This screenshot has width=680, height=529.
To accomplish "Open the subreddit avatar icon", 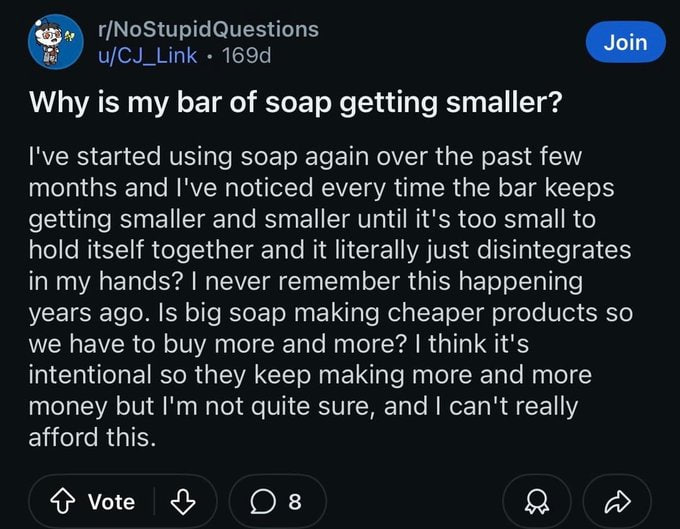I will pyautogui.click(x=56, y=42).
